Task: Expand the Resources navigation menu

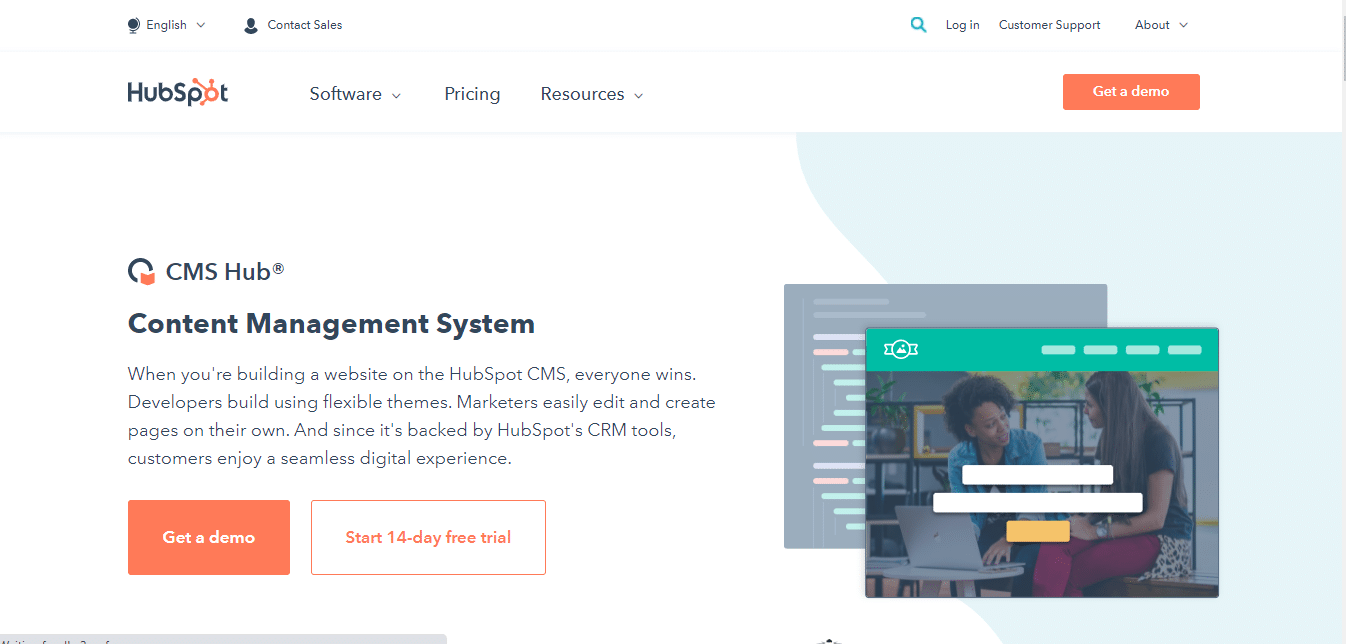Action: (x=592, y=94)
